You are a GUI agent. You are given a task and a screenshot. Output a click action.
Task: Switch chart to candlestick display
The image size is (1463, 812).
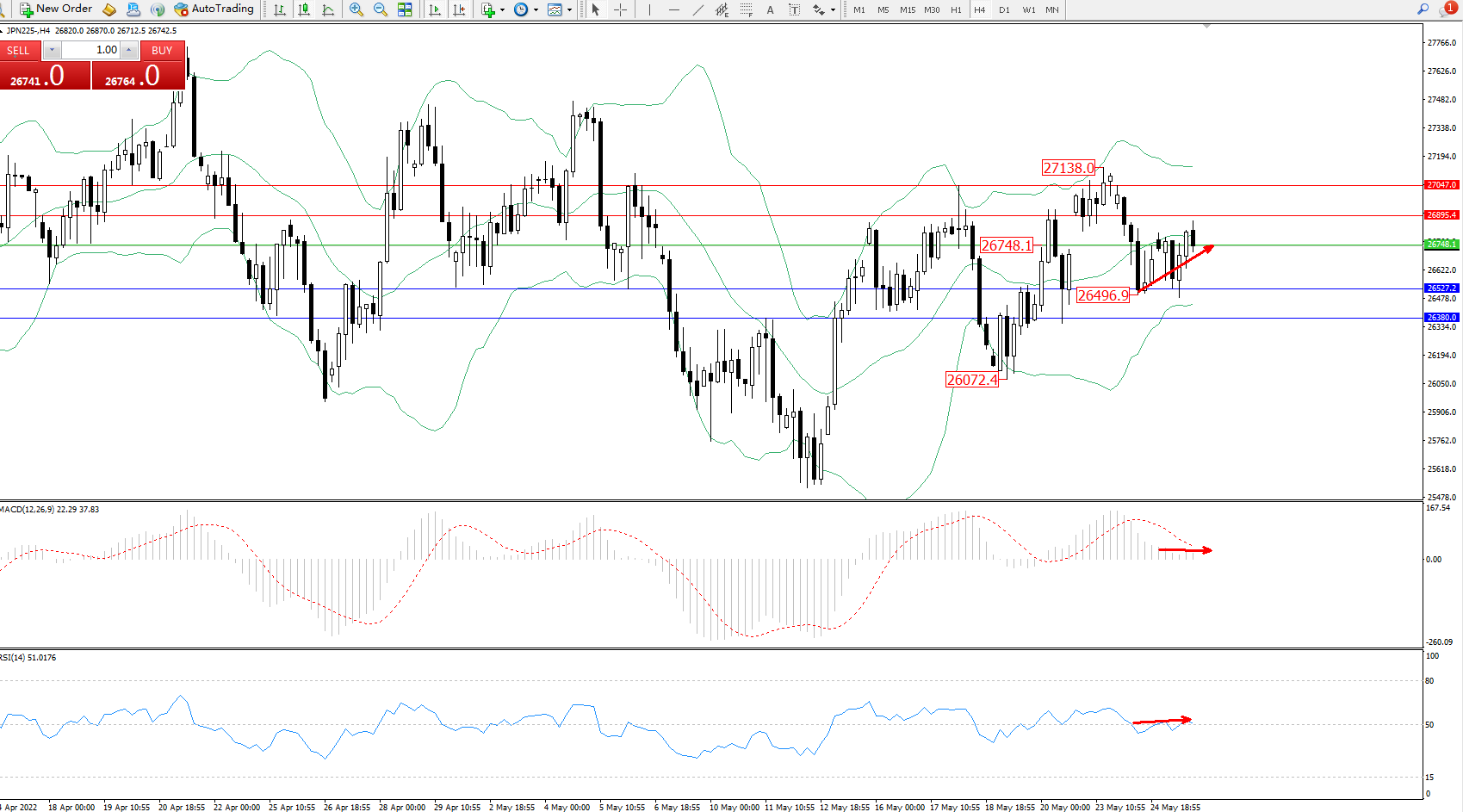304,9
